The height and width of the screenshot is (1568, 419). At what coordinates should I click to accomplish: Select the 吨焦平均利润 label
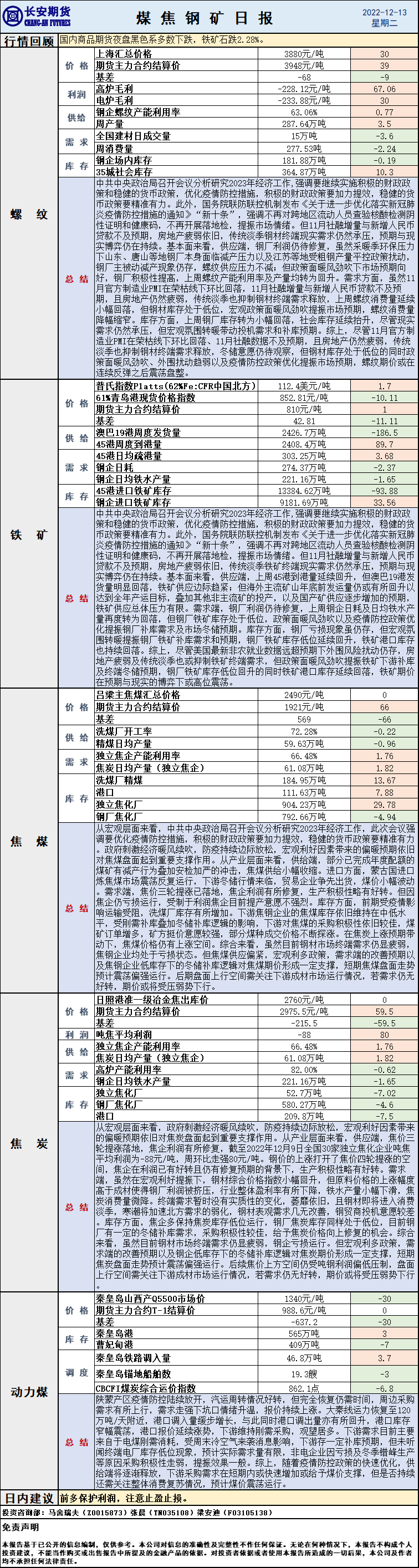(x=124, y=1034)
